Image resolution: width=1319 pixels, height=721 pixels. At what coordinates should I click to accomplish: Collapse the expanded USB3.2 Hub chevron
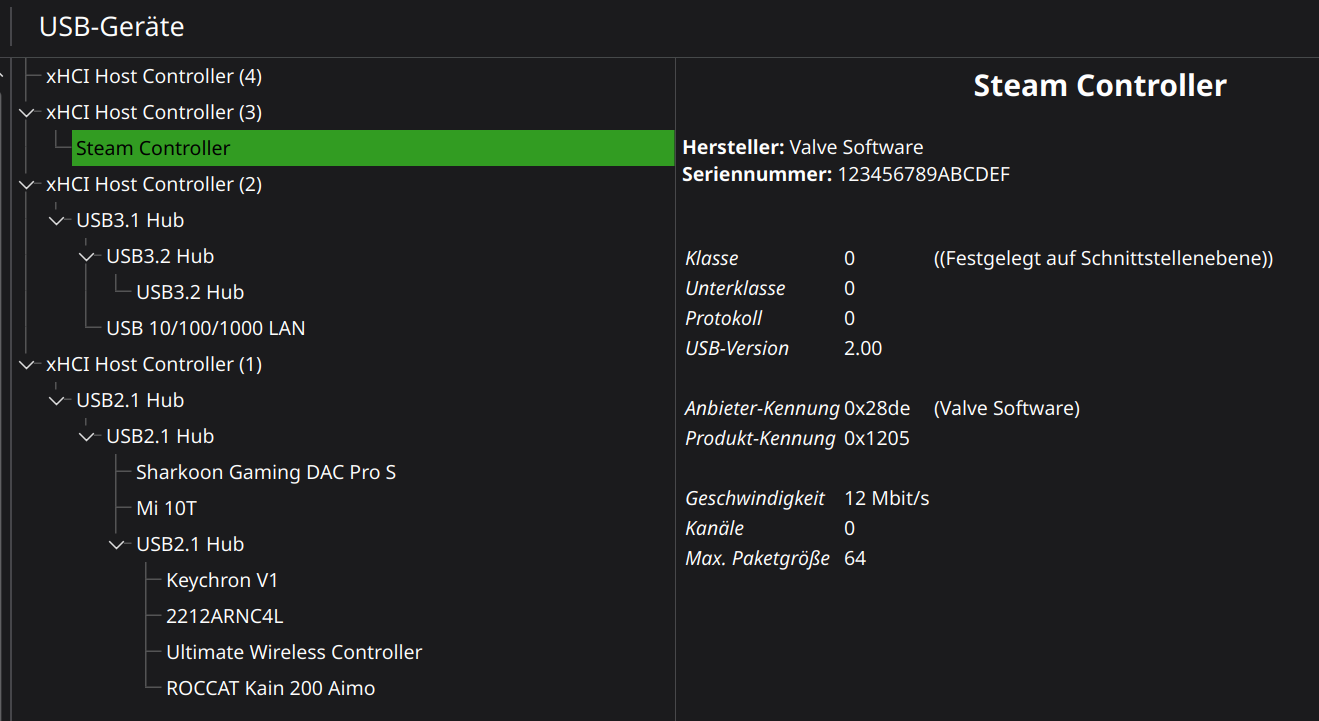[86, 257]
